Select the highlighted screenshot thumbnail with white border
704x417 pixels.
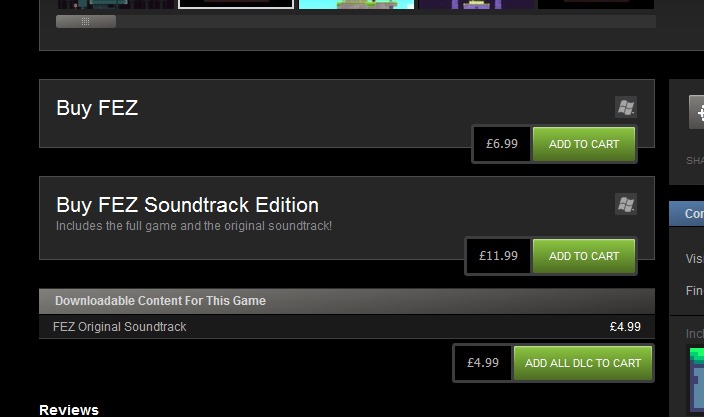tap(236, 3)
